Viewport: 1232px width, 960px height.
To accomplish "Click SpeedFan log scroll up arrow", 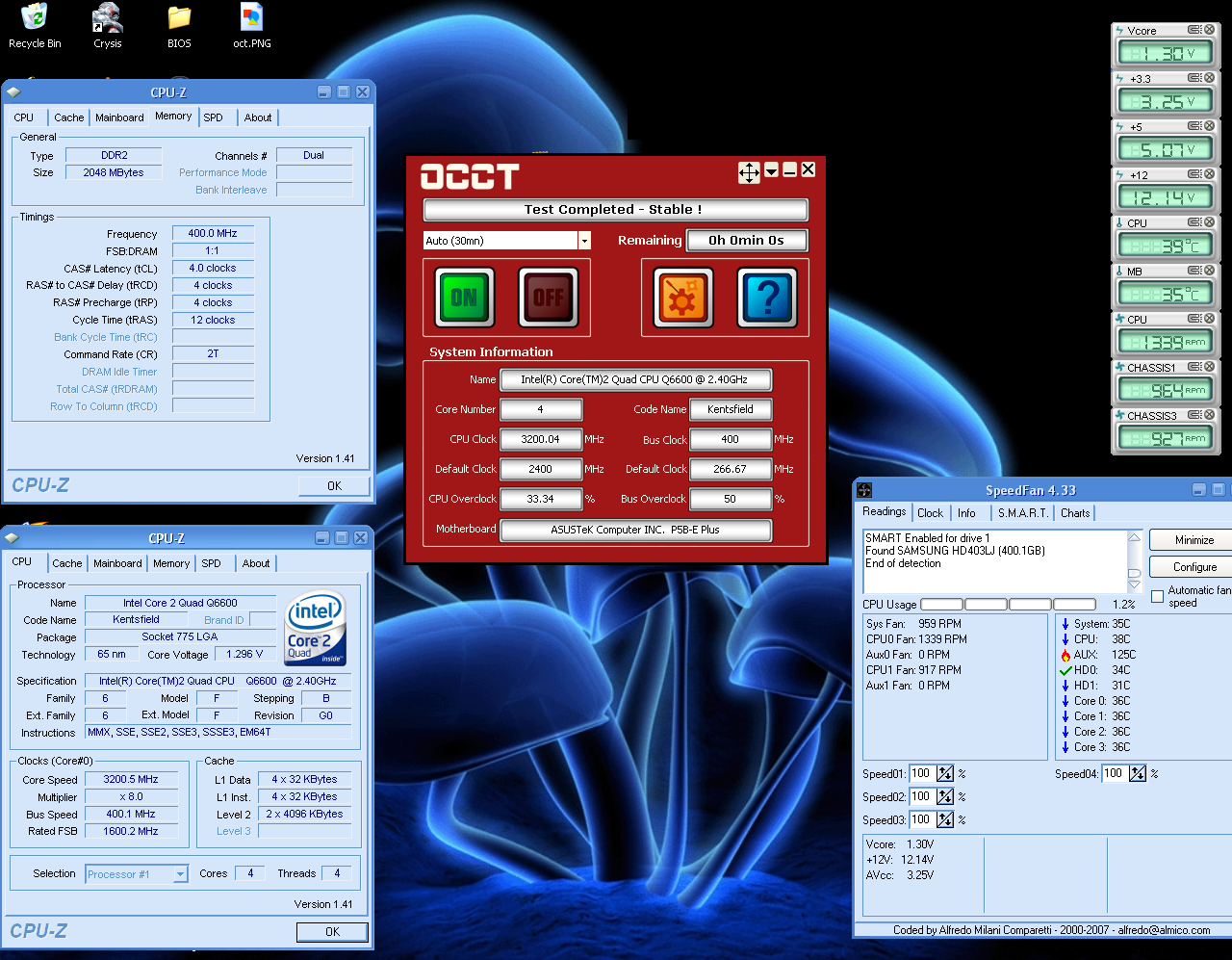I will [1134, 537].
